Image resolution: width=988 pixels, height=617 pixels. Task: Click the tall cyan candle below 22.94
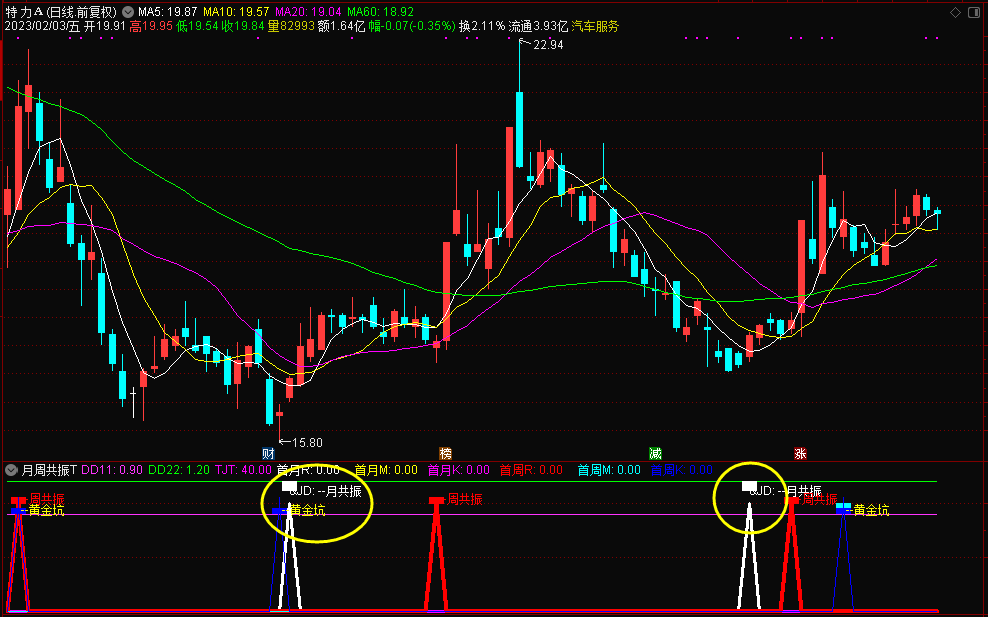click(x=519, y=129)
